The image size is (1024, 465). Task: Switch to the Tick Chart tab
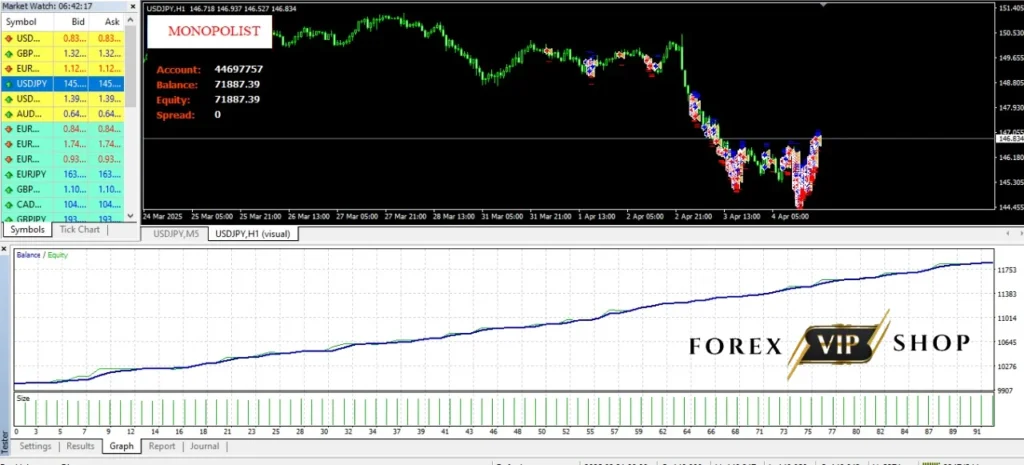[80, 229]
